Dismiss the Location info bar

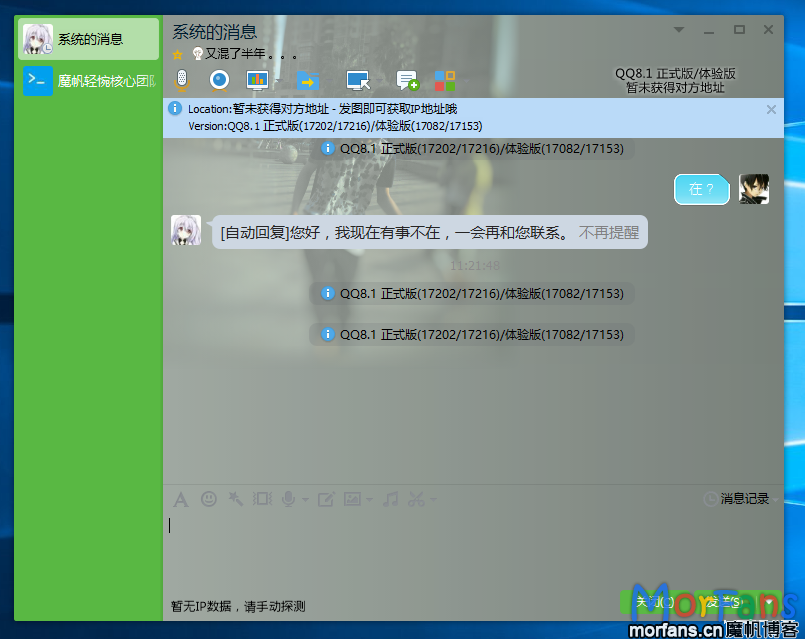click(771, 109)
